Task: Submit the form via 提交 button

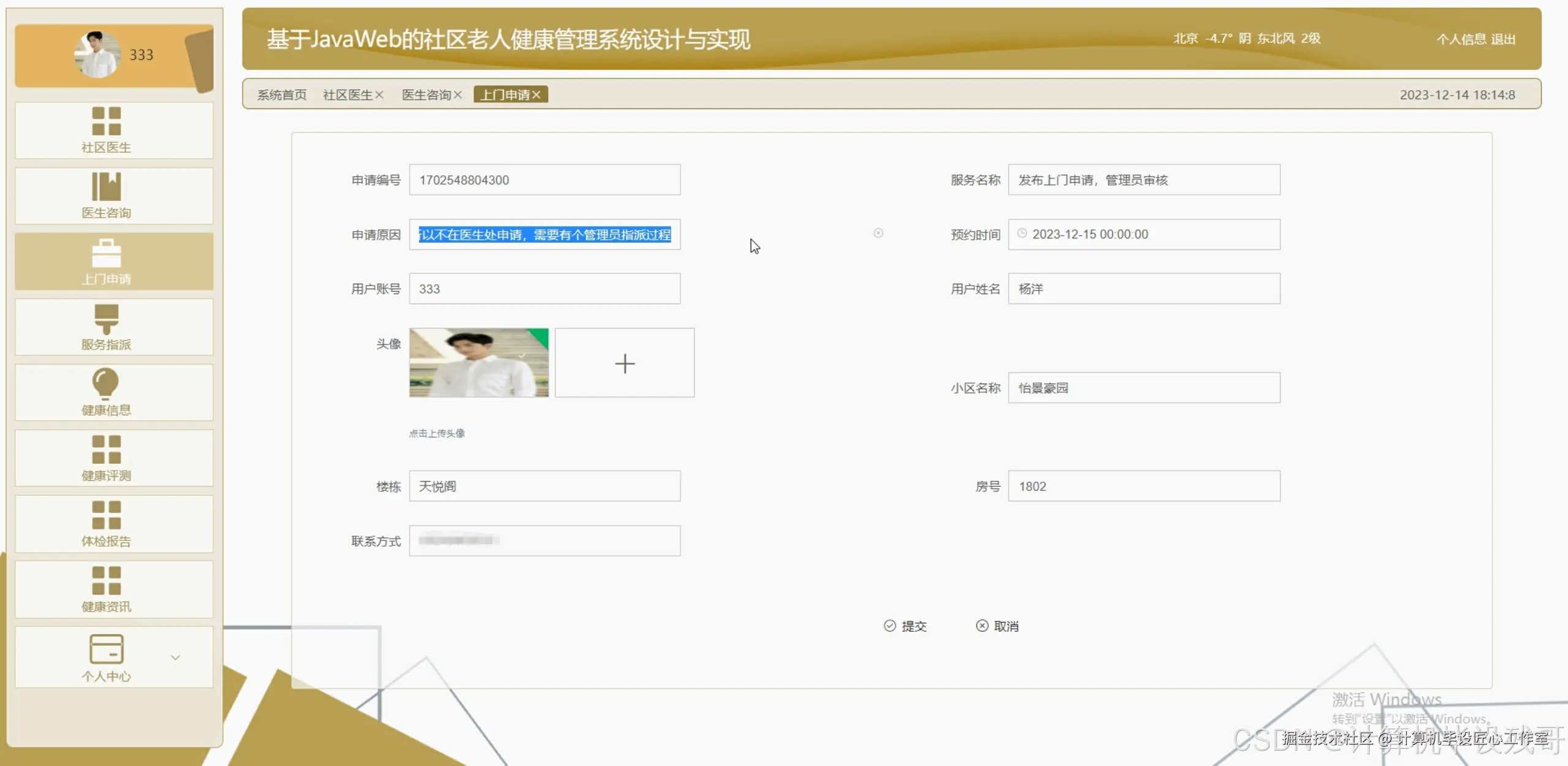Action: (905, 626)
